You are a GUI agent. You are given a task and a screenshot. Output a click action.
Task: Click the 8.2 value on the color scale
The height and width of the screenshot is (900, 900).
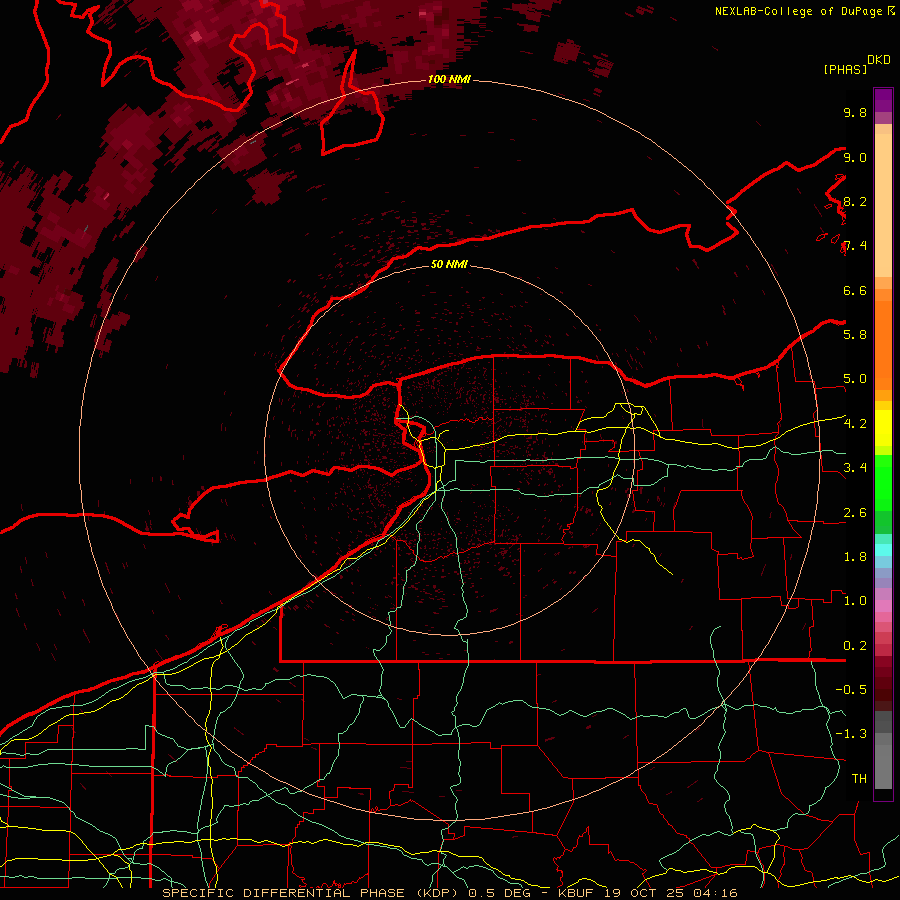(x=855, y=201)
